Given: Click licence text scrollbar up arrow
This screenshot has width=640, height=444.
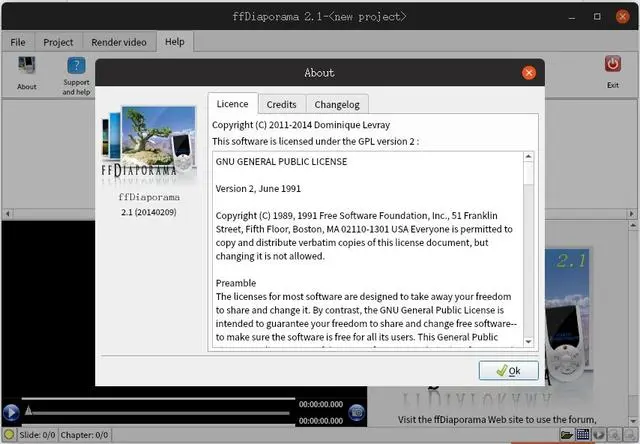Looking at the screenshot, I should (x=528, y=157).
